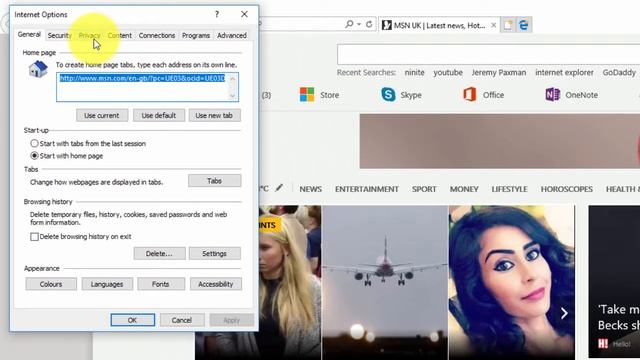This screenshot has width=640, height=360.
Task: Click the banner advertisement image
Action: point(500,141)
